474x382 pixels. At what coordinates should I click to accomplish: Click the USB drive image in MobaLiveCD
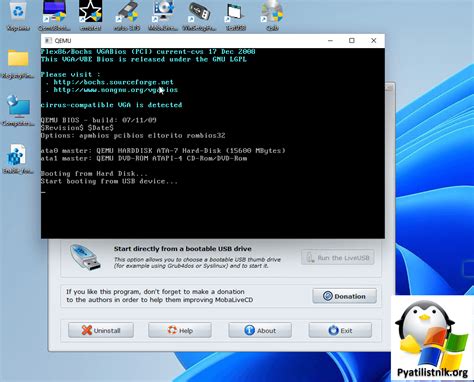[85, 257]
